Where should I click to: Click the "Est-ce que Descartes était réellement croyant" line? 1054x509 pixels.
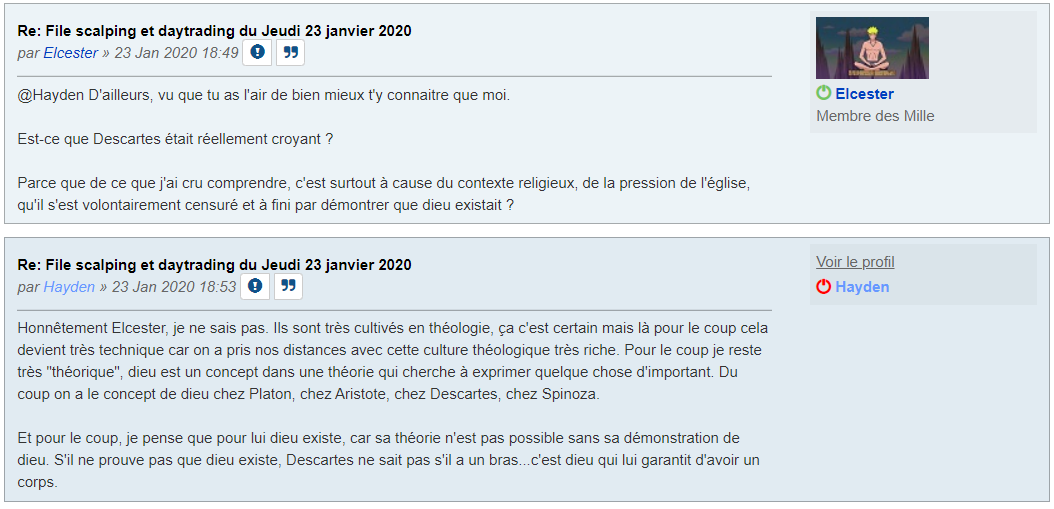coord(175,139)
